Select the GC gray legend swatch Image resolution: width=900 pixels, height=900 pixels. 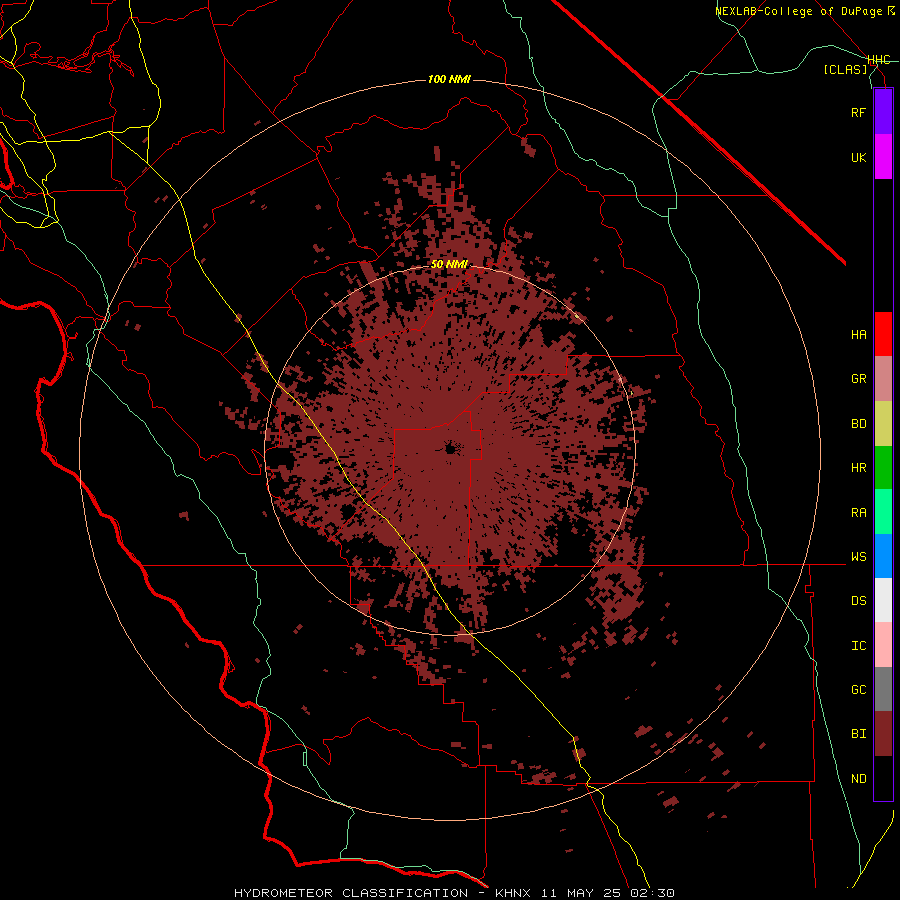tap(883, 689)
